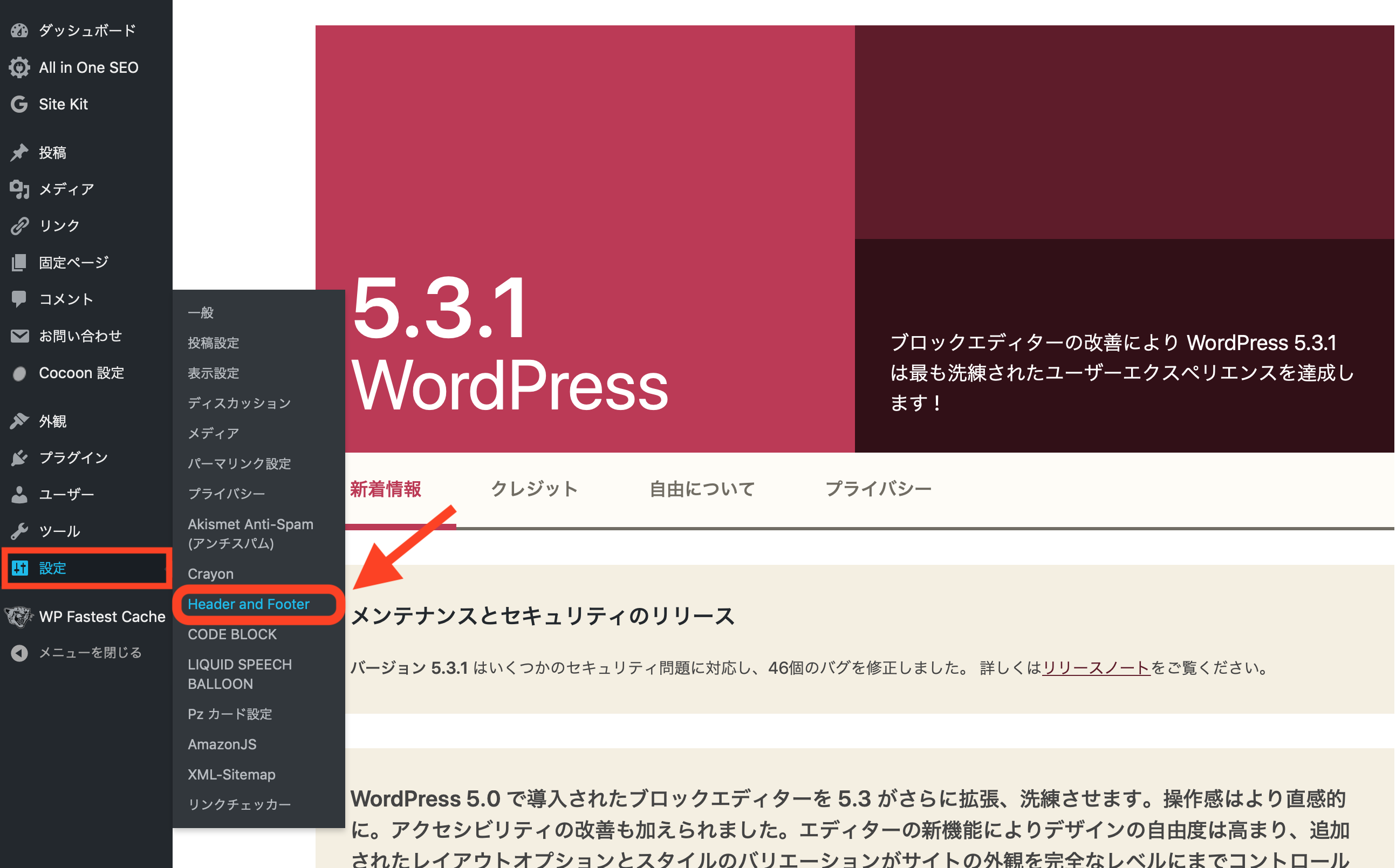Click the Dashboard gauge icon
This screenshot has width=1396, height=868.
tap(19, 30)
